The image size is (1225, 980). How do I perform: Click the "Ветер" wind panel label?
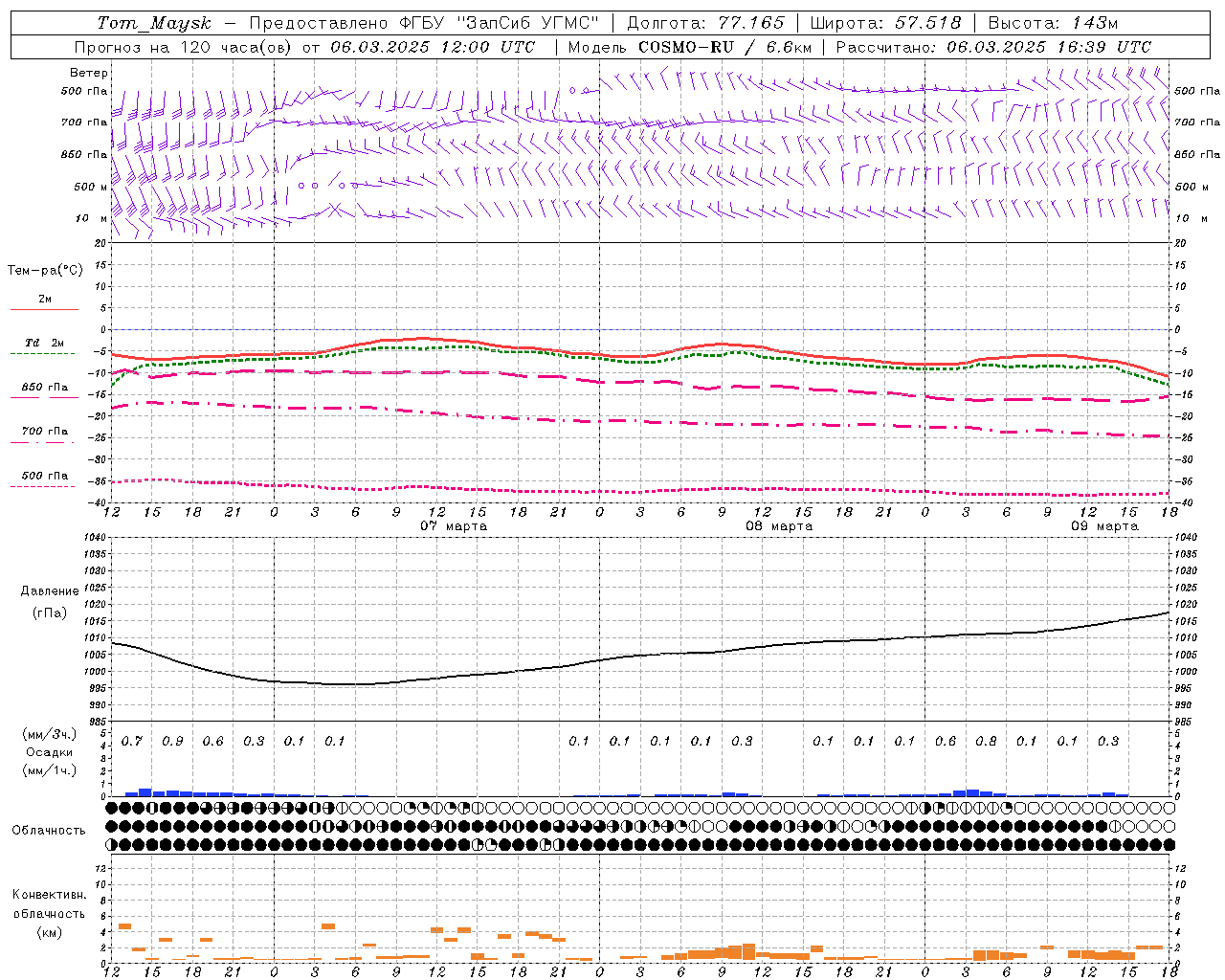89,73
